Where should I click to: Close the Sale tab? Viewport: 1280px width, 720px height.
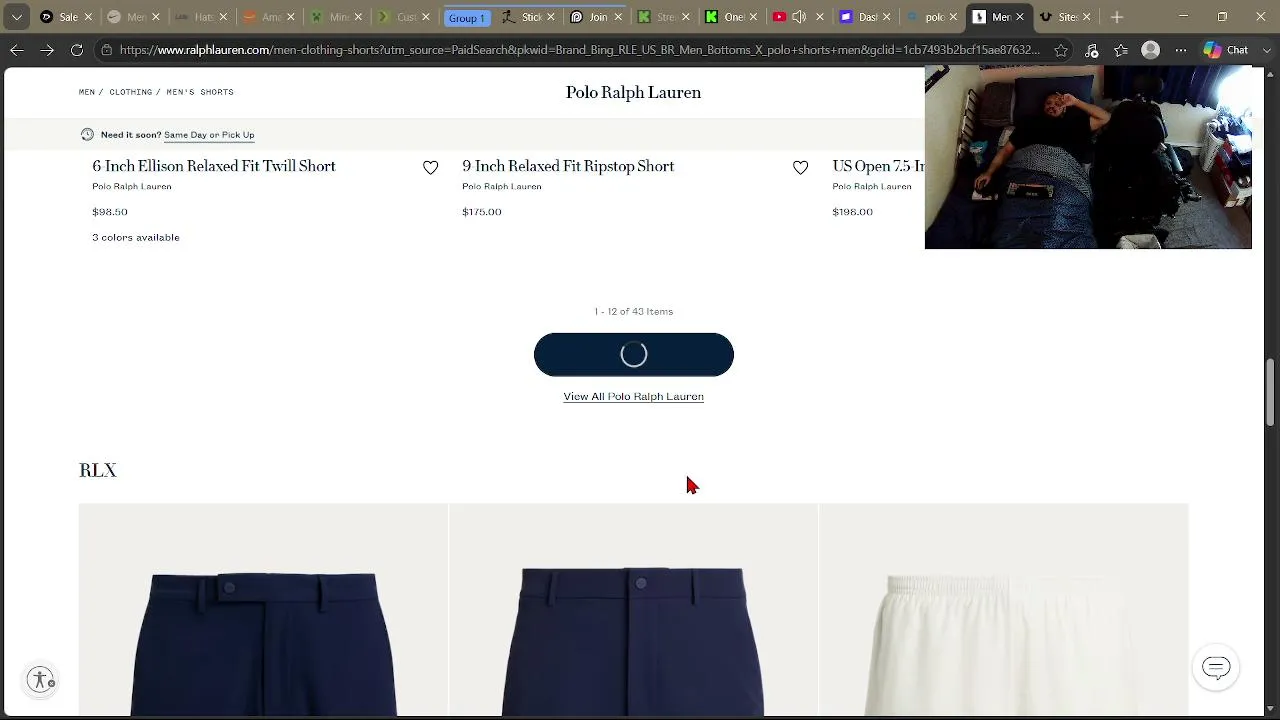pos(88,17)
